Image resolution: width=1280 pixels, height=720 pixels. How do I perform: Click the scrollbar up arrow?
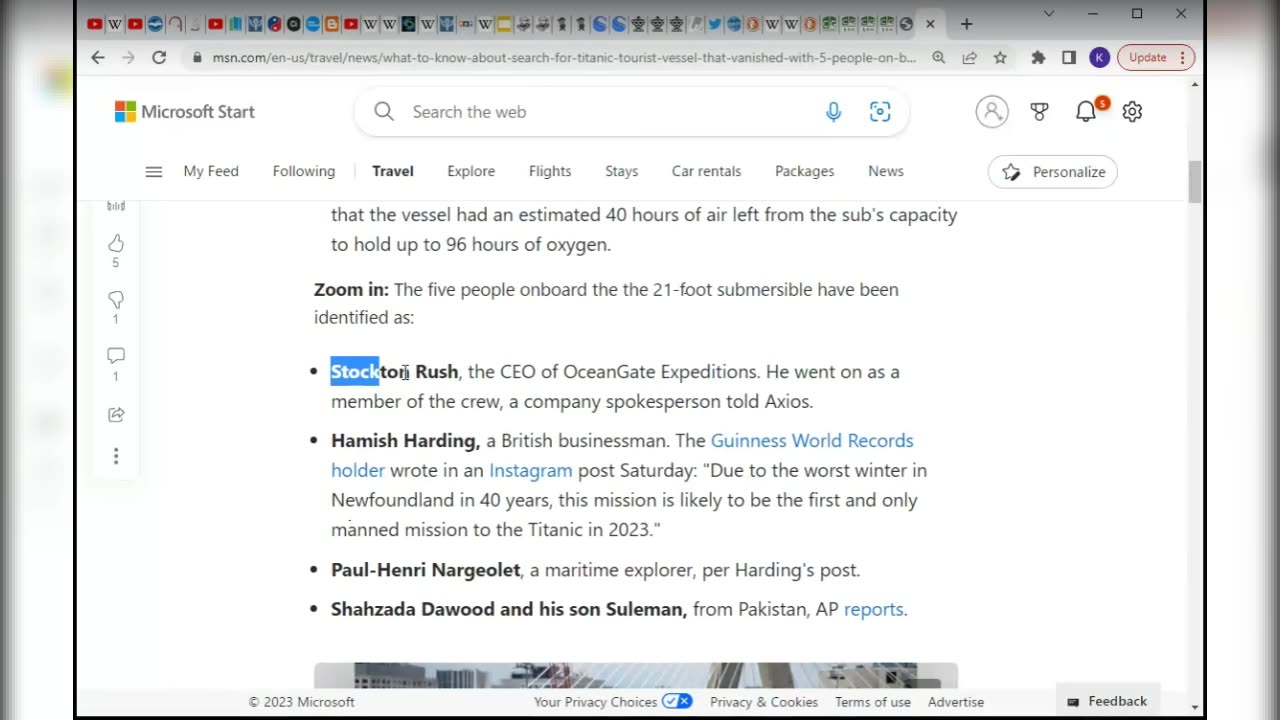[x=1195, y=86]
